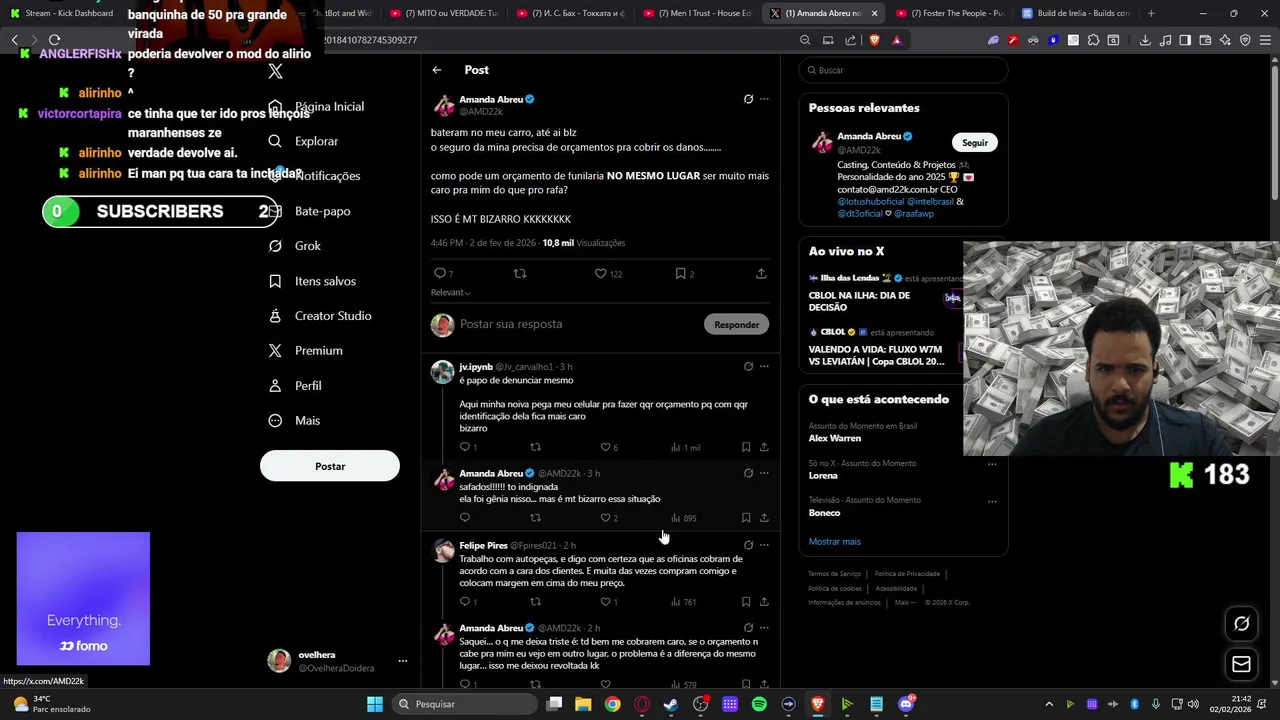
Task: Open floating messages envelope button
Action: (1241, 664)
